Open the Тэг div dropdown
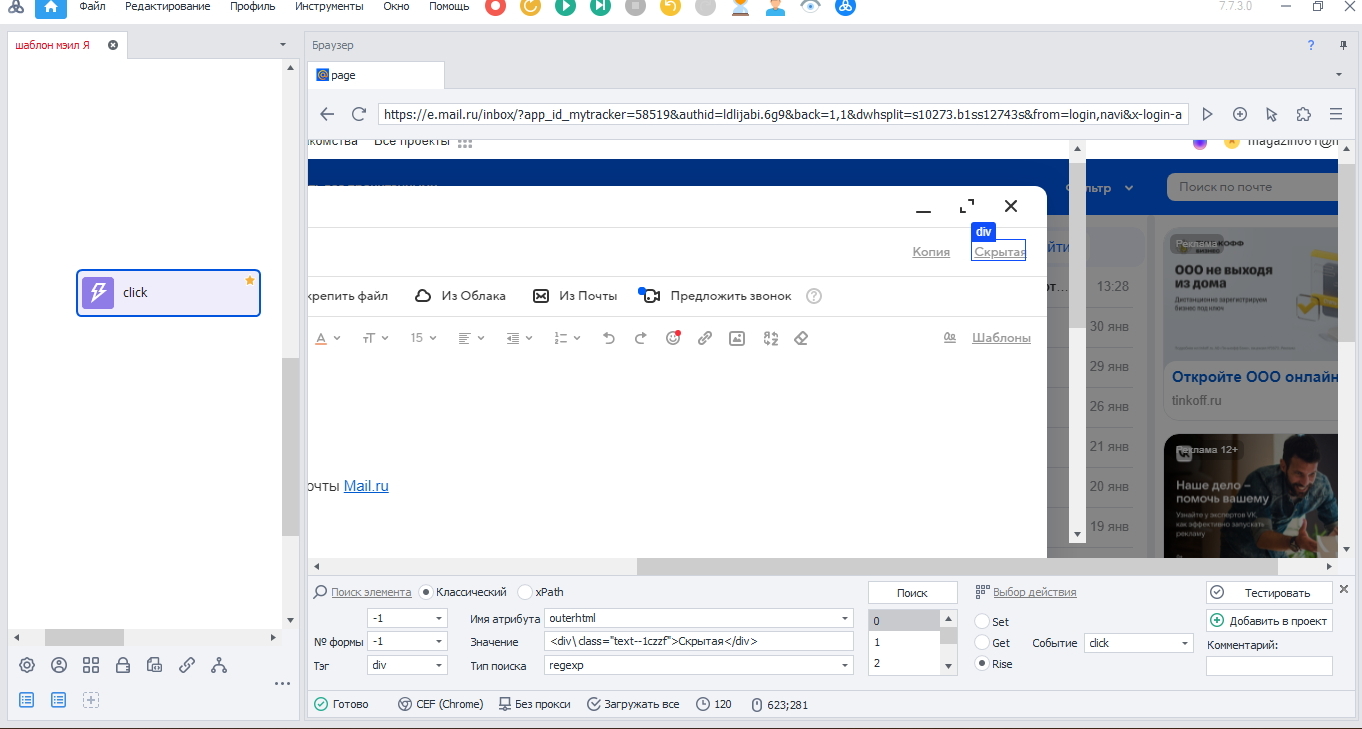 tap(408, 665)
